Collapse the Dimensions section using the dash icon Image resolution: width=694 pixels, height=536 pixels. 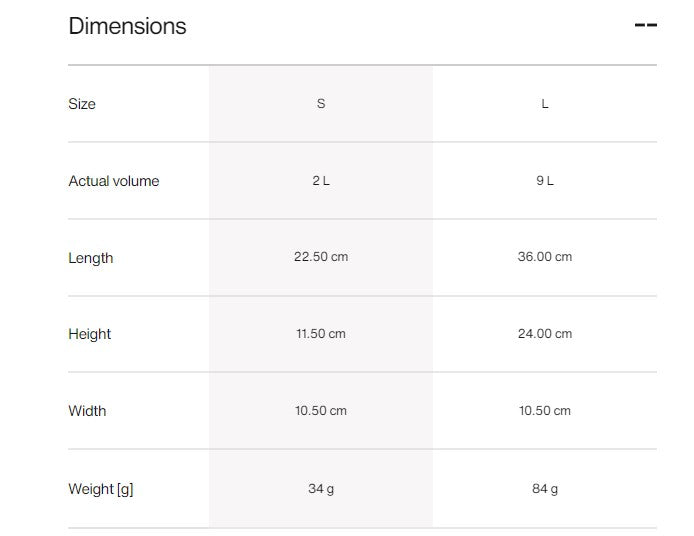click(x=645, y=25)
